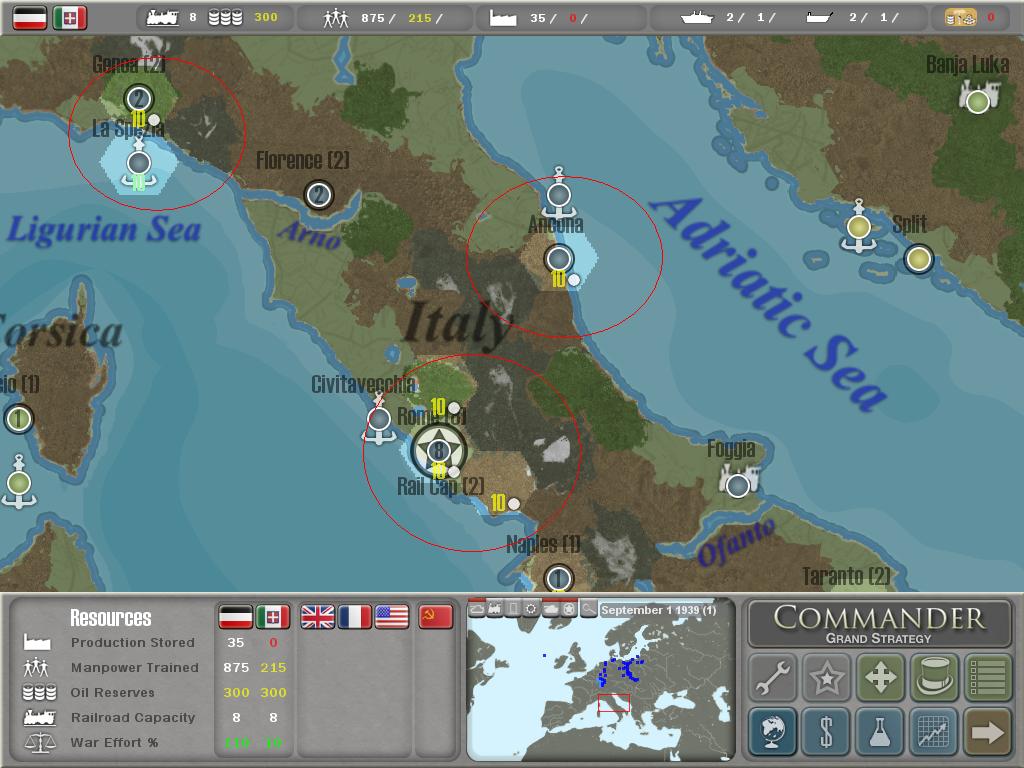Screen dimensions: 1024x768
Task: Click the treasure chest icon top right
Action: tap(961, 18)
